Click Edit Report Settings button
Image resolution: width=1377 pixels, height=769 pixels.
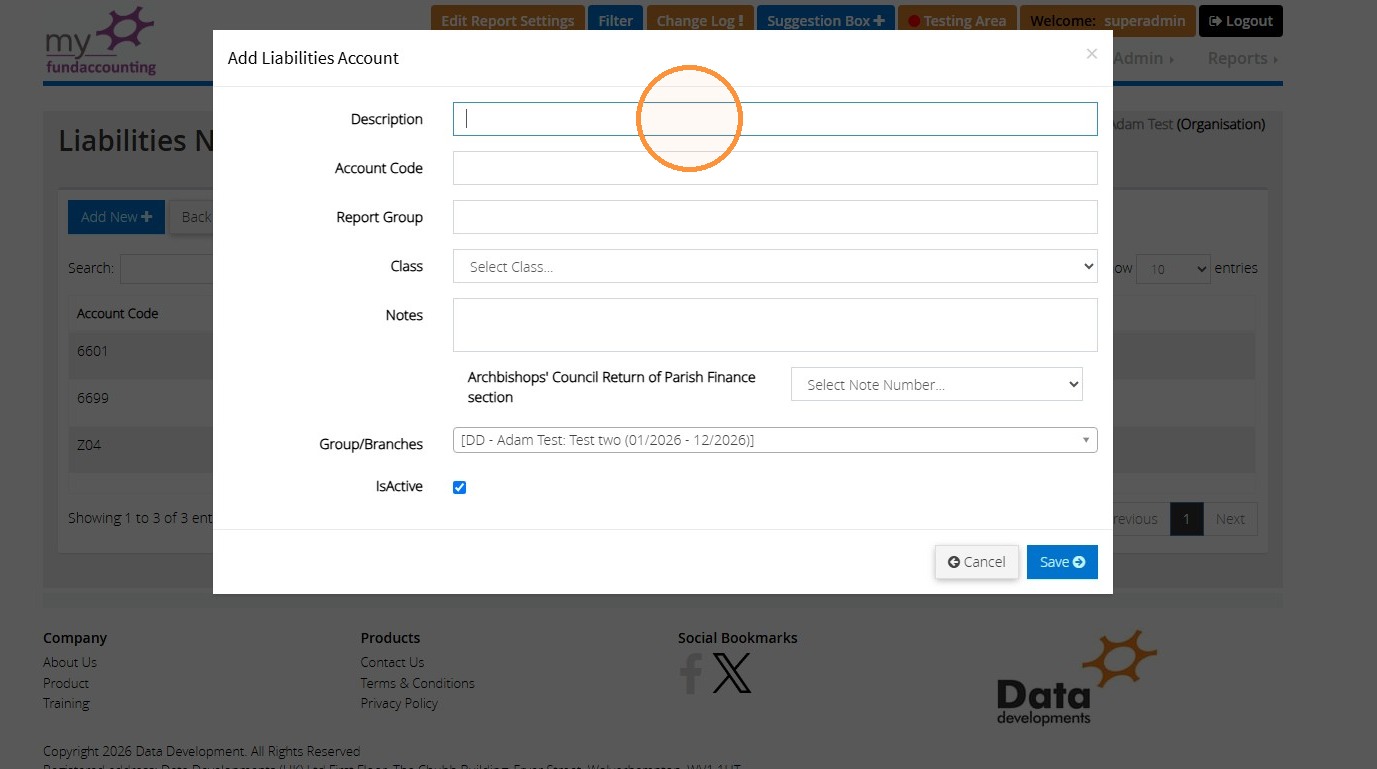pyautogui.click(x=507, y=20)
